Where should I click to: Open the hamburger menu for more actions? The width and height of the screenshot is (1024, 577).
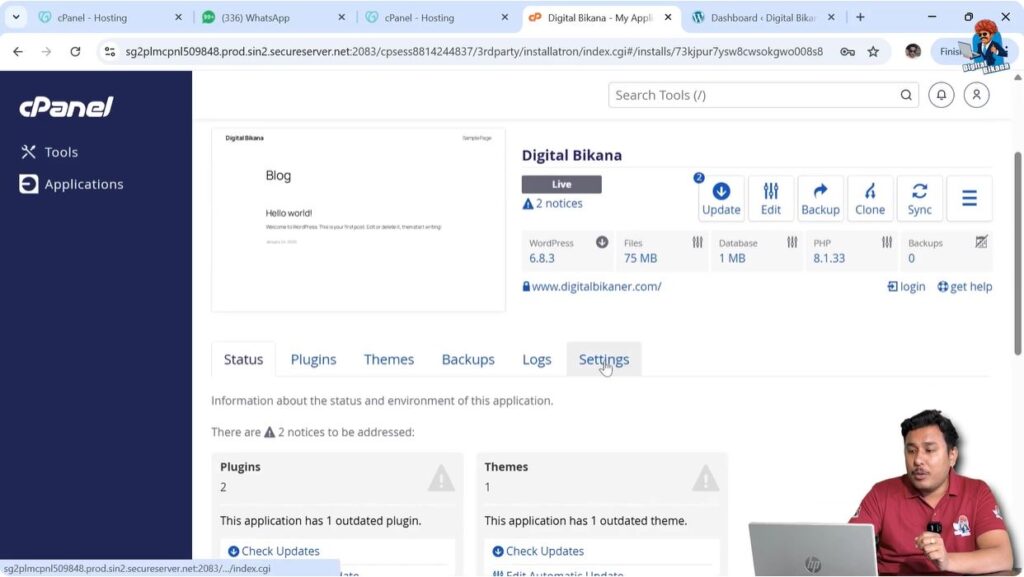(x=968, y=197)
